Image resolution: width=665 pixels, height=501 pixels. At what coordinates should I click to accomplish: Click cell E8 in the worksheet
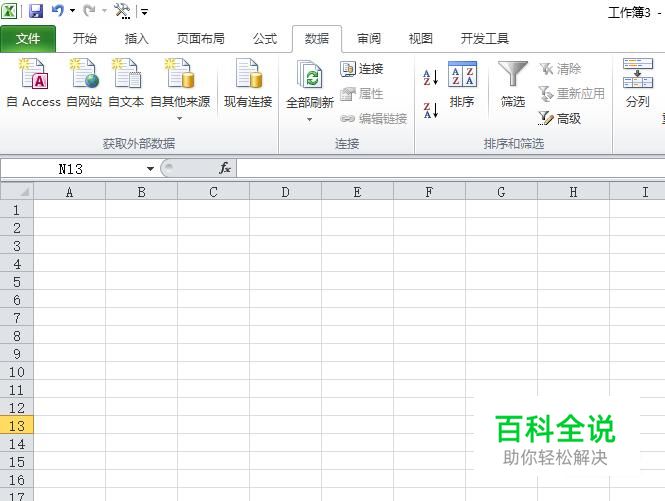358,335
